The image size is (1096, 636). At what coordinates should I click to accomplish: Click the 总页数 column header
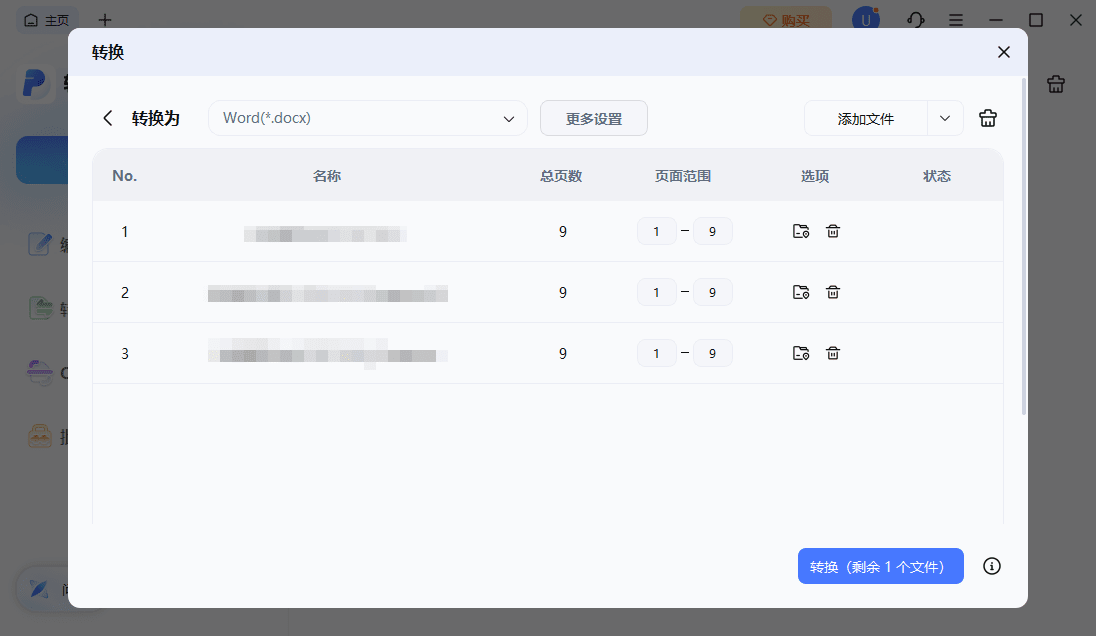pyautogui.click(x=561, y=176)
